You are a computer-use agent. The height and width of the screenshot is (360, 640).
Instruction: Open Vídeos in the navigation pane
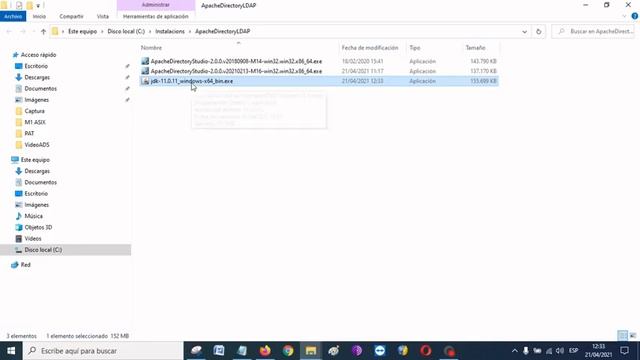(33, 238)
